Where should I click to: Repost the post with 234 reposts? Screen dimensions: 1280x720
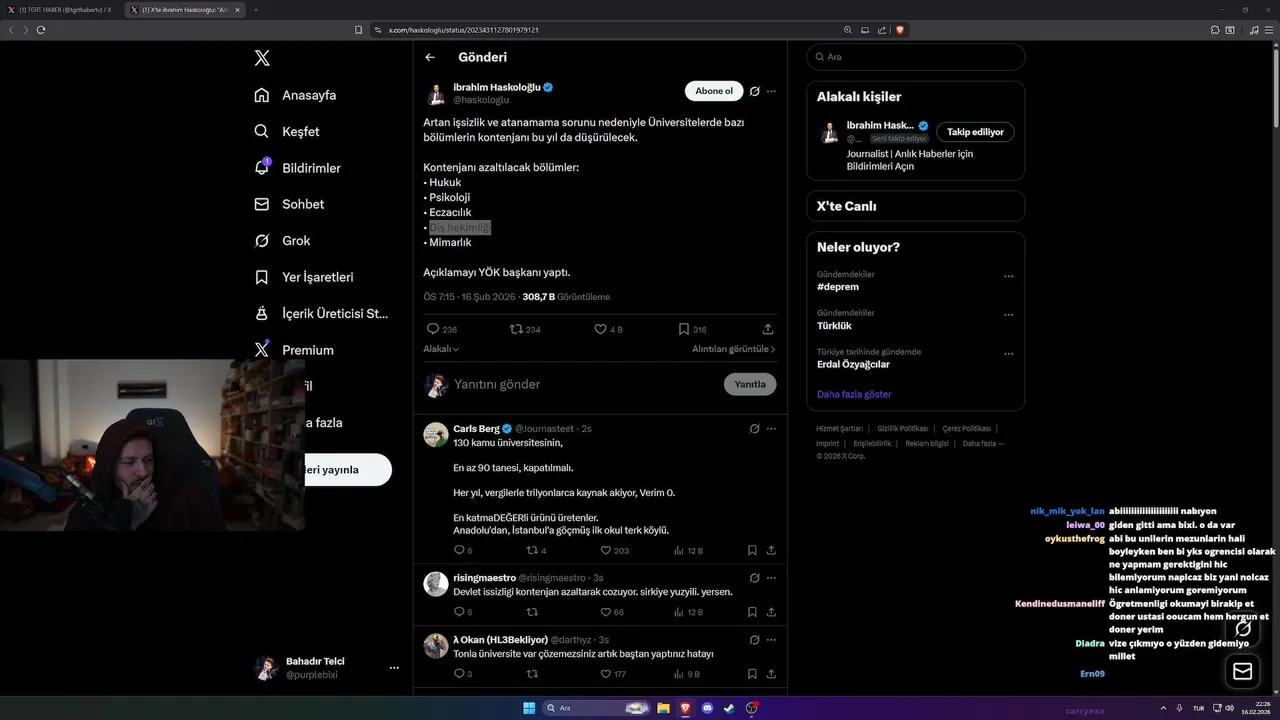click(516, 329)
